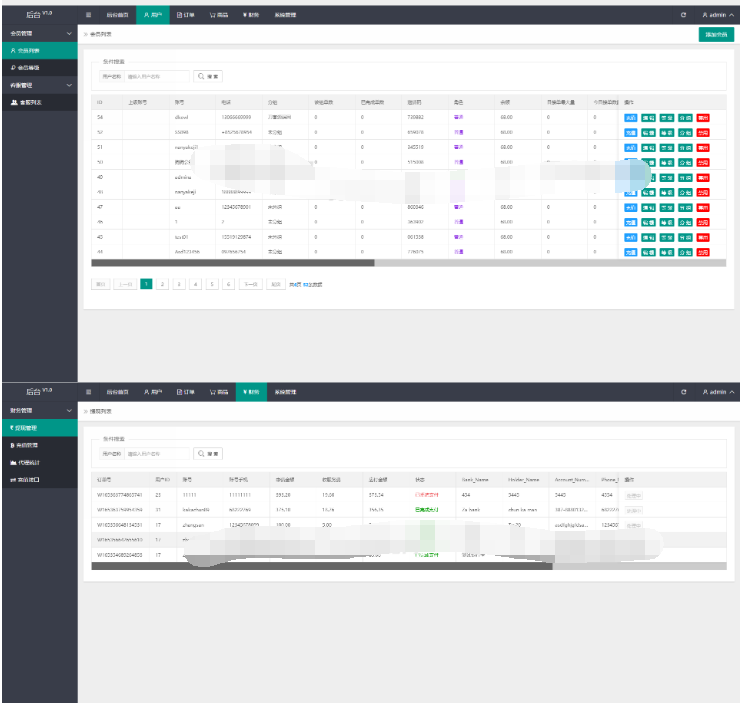
Task: Click the refresh icon in the member list header
Action: 683,15
